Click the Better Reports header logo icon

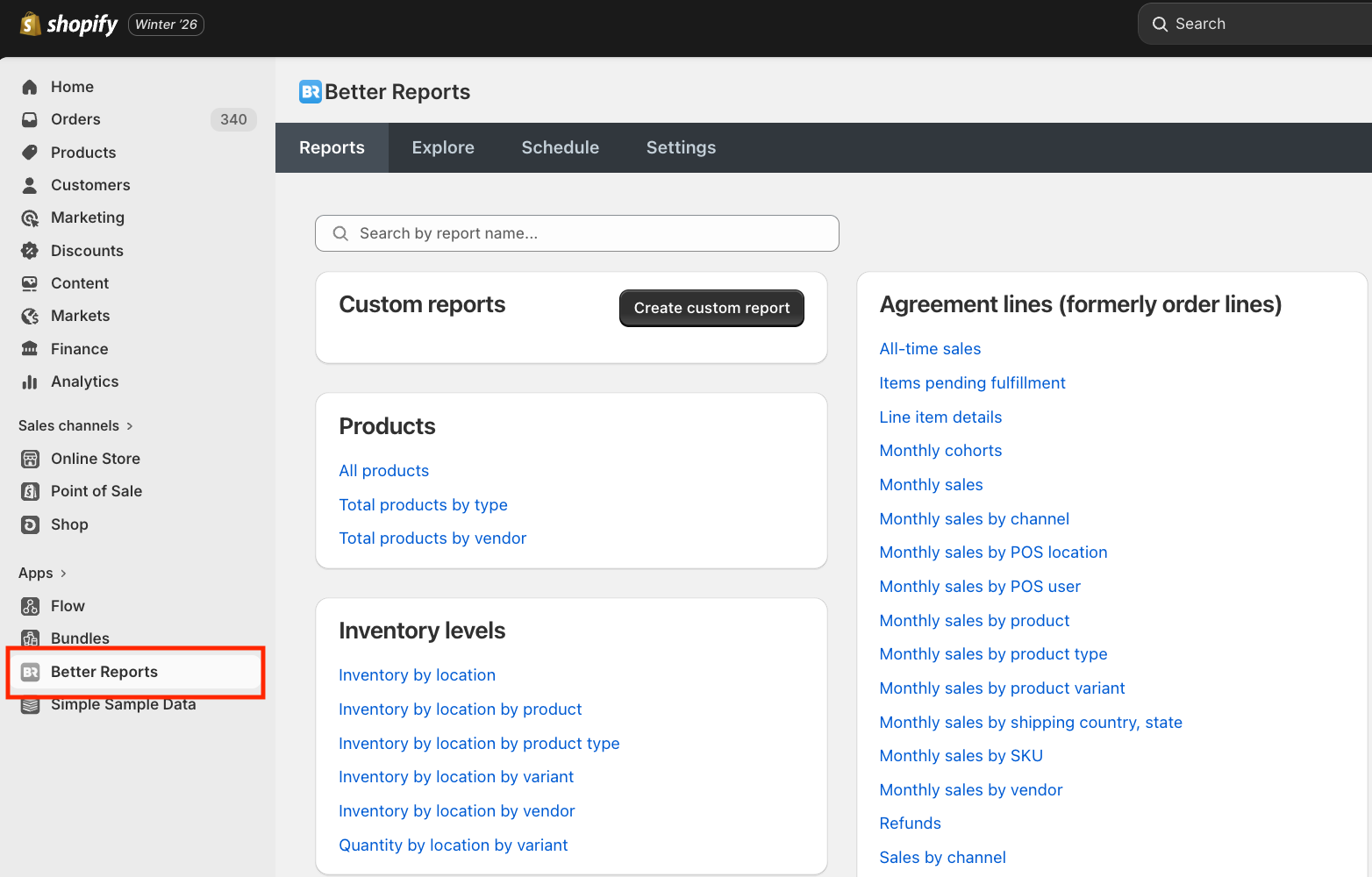[311, 92]
